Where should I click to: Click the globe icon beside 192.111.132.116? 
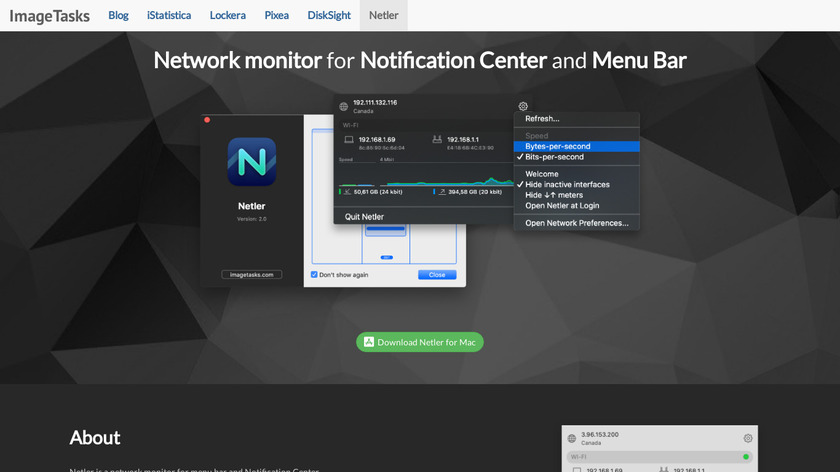(x=344, y=106)
